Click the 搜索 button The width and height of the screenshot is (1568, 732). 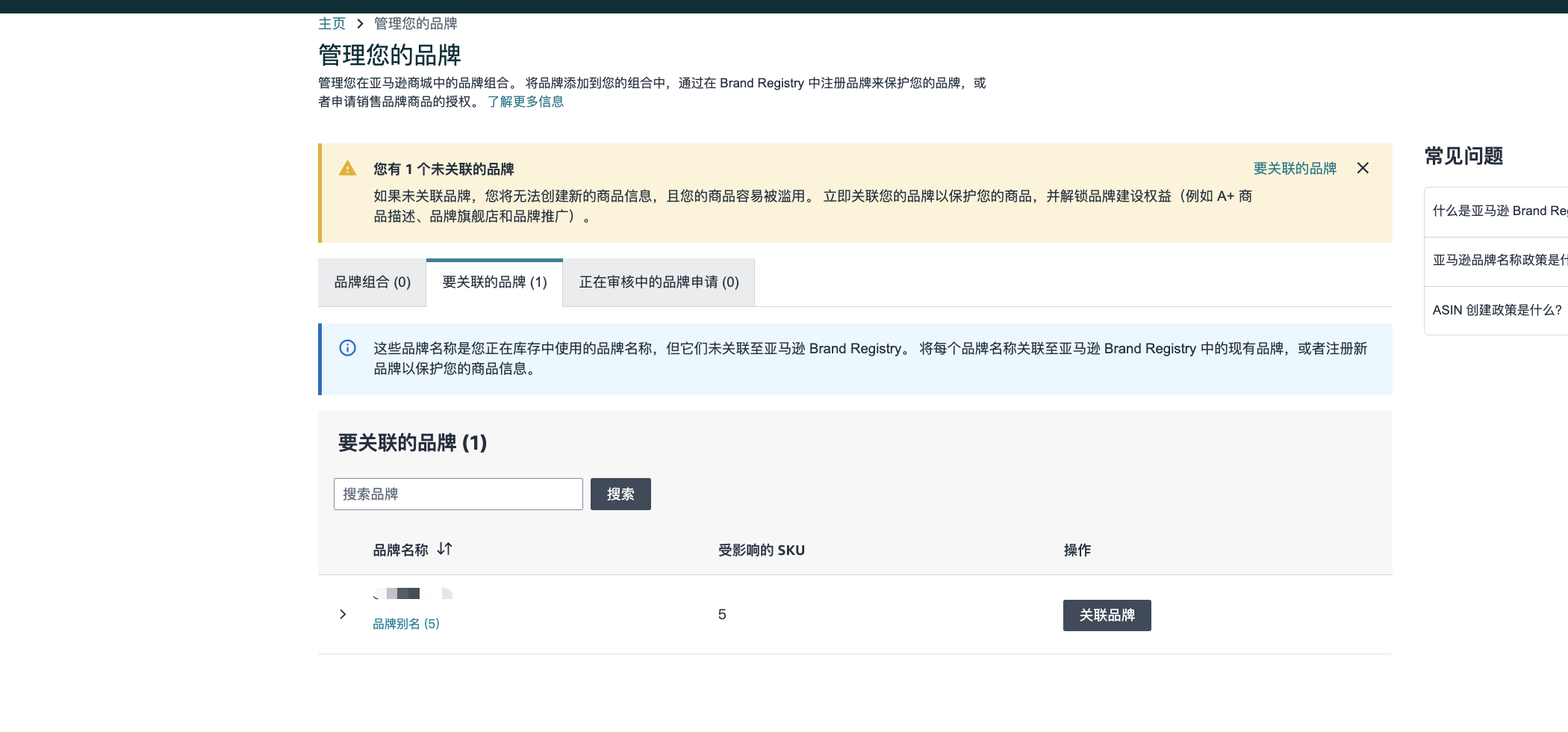pyautogui.click(x=620, y=494)
